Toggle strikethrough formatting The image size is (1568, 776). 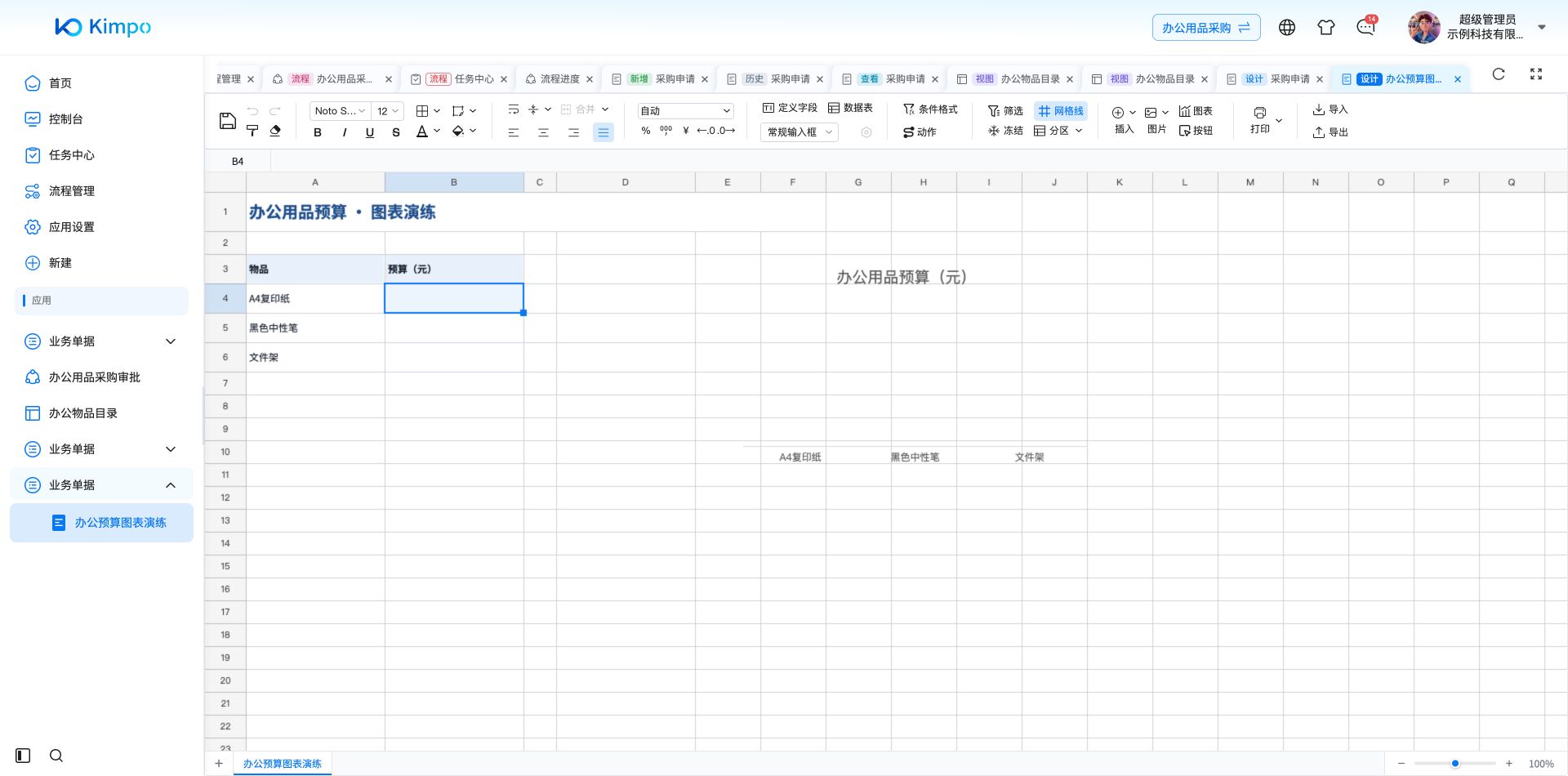(x=396, y=132)
